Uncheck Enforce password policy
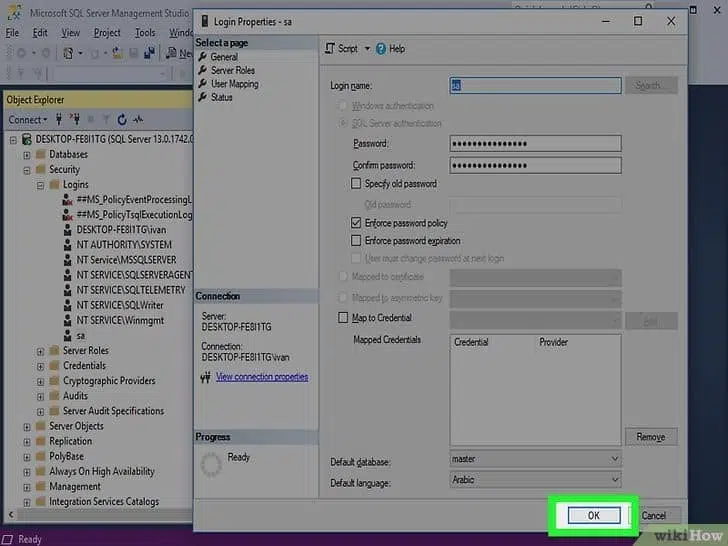 [356, 223]
